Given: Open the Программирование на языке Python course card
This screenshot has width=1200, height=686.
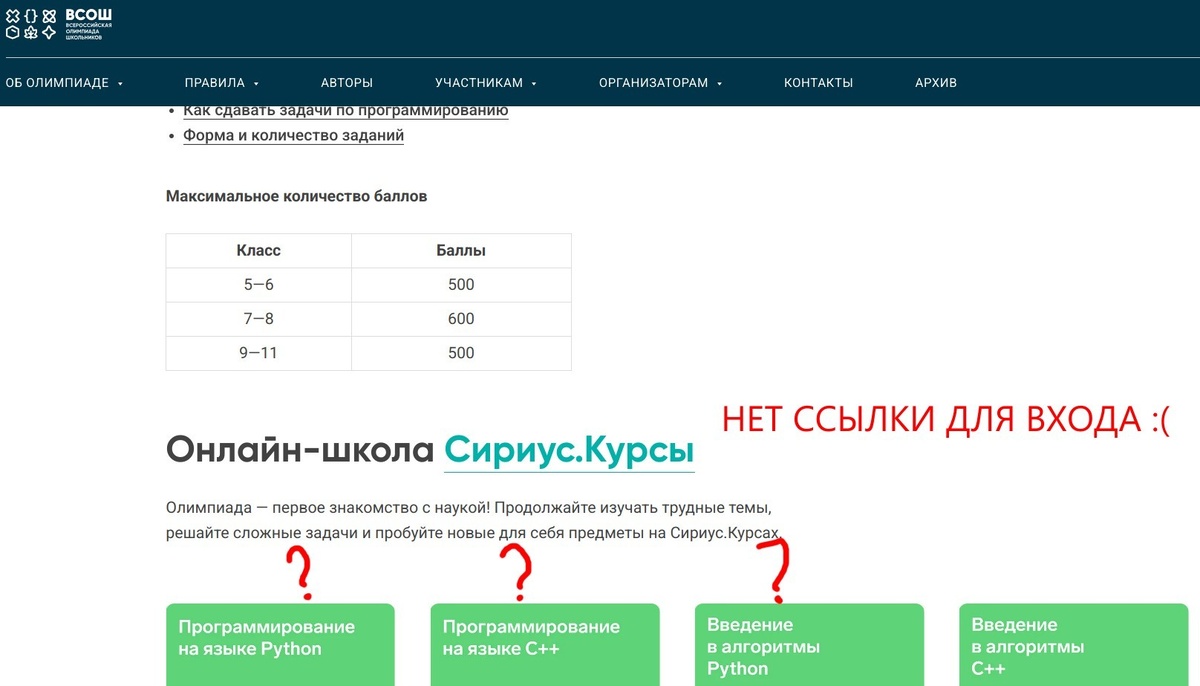Looking at the screenshot, I should point(280,644).
